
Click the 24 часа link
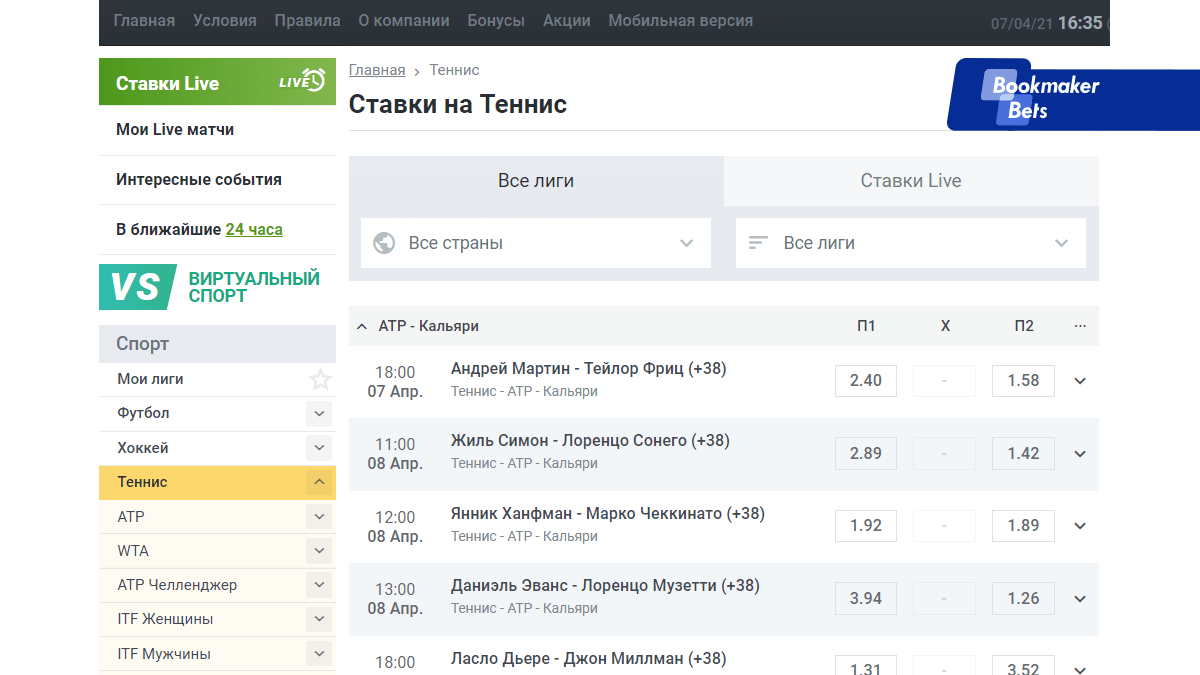coord(254,230)
